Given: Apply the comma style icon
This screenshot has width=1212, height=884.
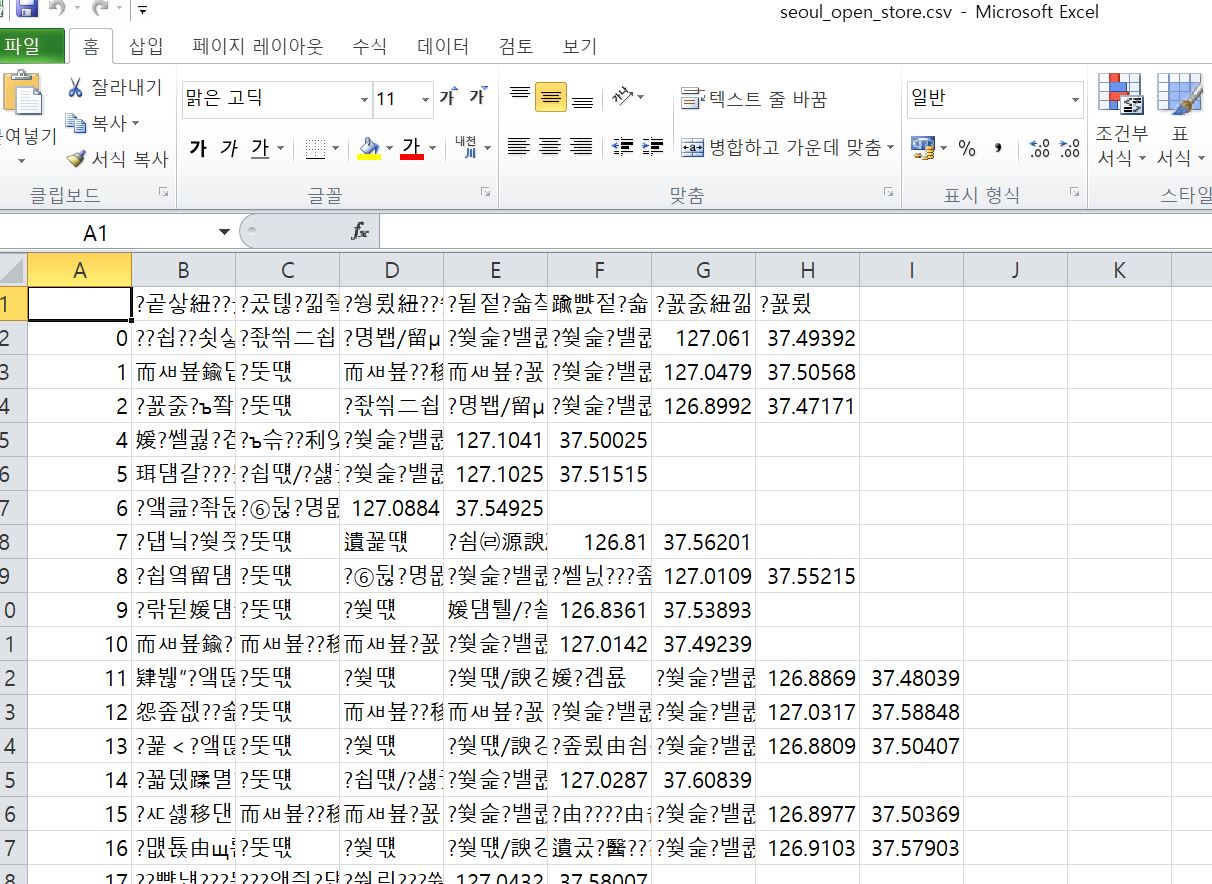Looking at the screenshot, I should (x=998, y=148).
